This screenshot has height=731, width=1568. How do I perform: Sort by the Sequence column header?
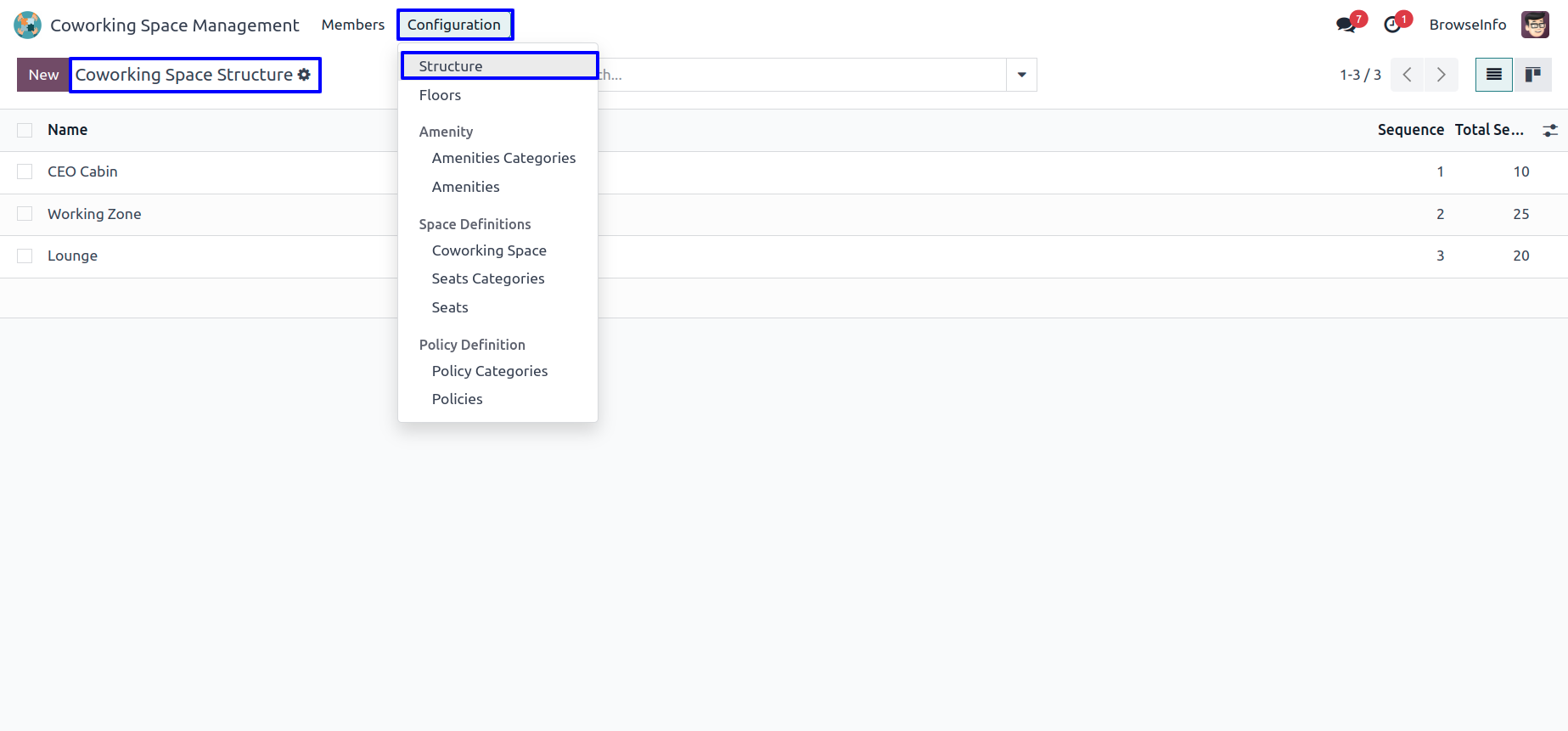coord(1410,130)
